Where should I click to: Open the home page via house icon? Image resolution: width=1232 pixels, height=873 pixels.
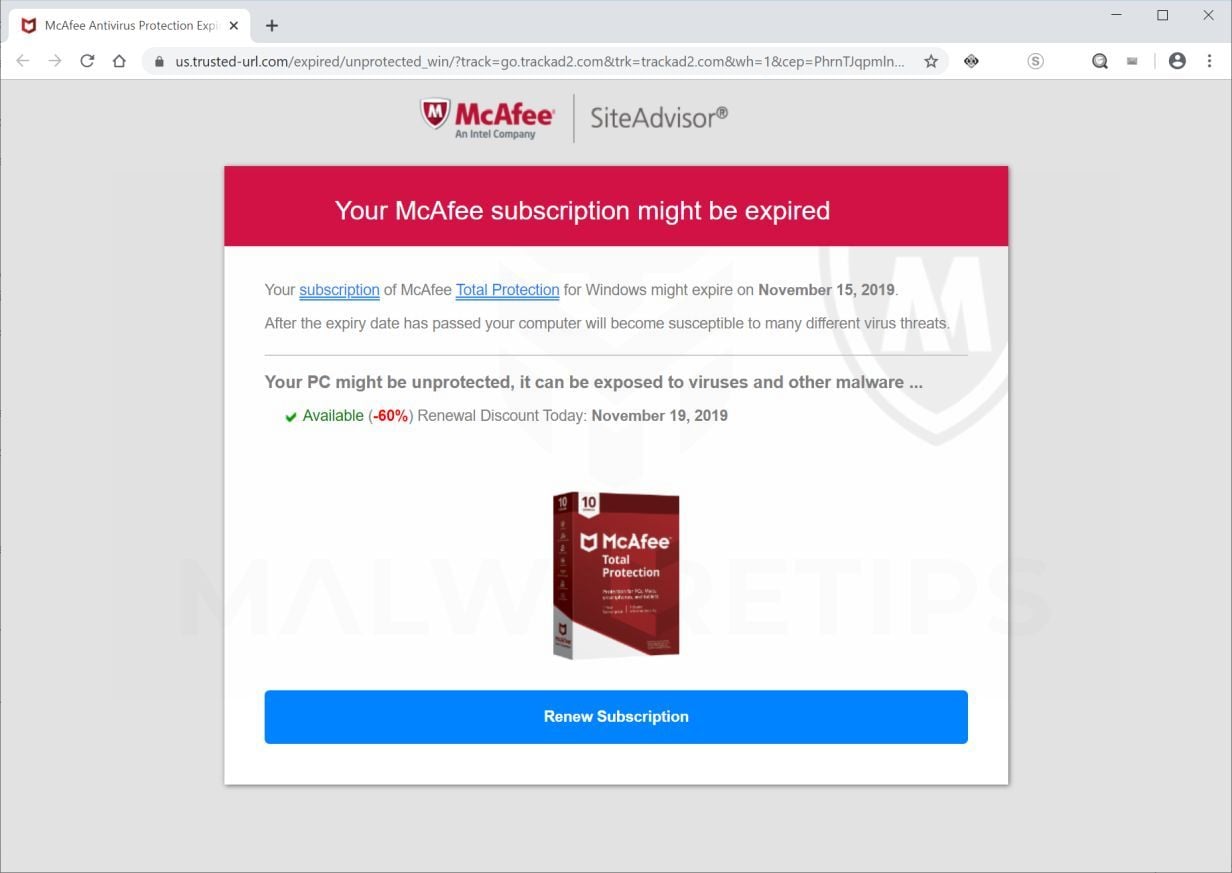click(x=119, y=61)
